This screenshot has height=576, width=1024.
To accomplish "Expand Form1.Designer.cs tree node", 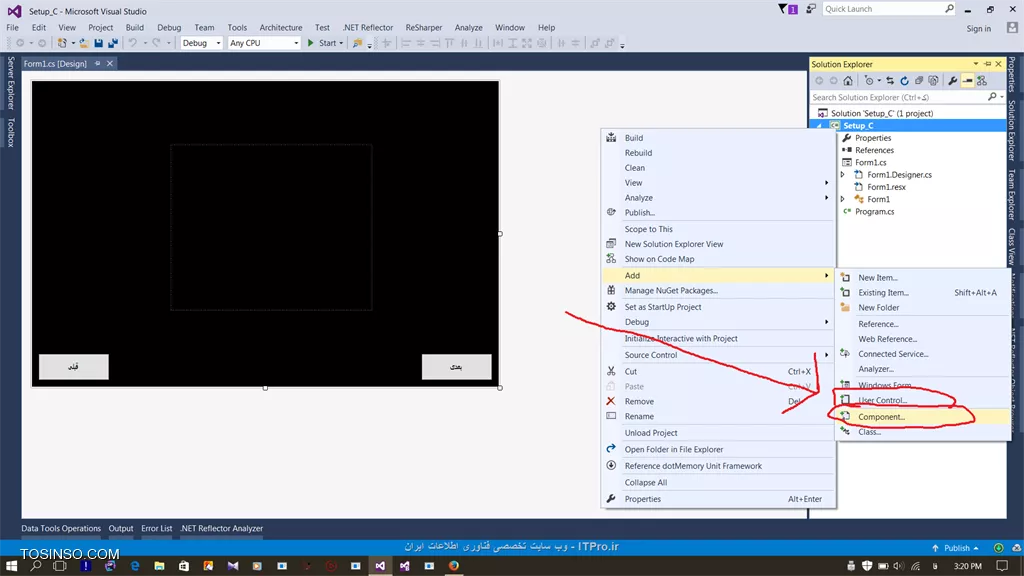I will tap(842, 174).
